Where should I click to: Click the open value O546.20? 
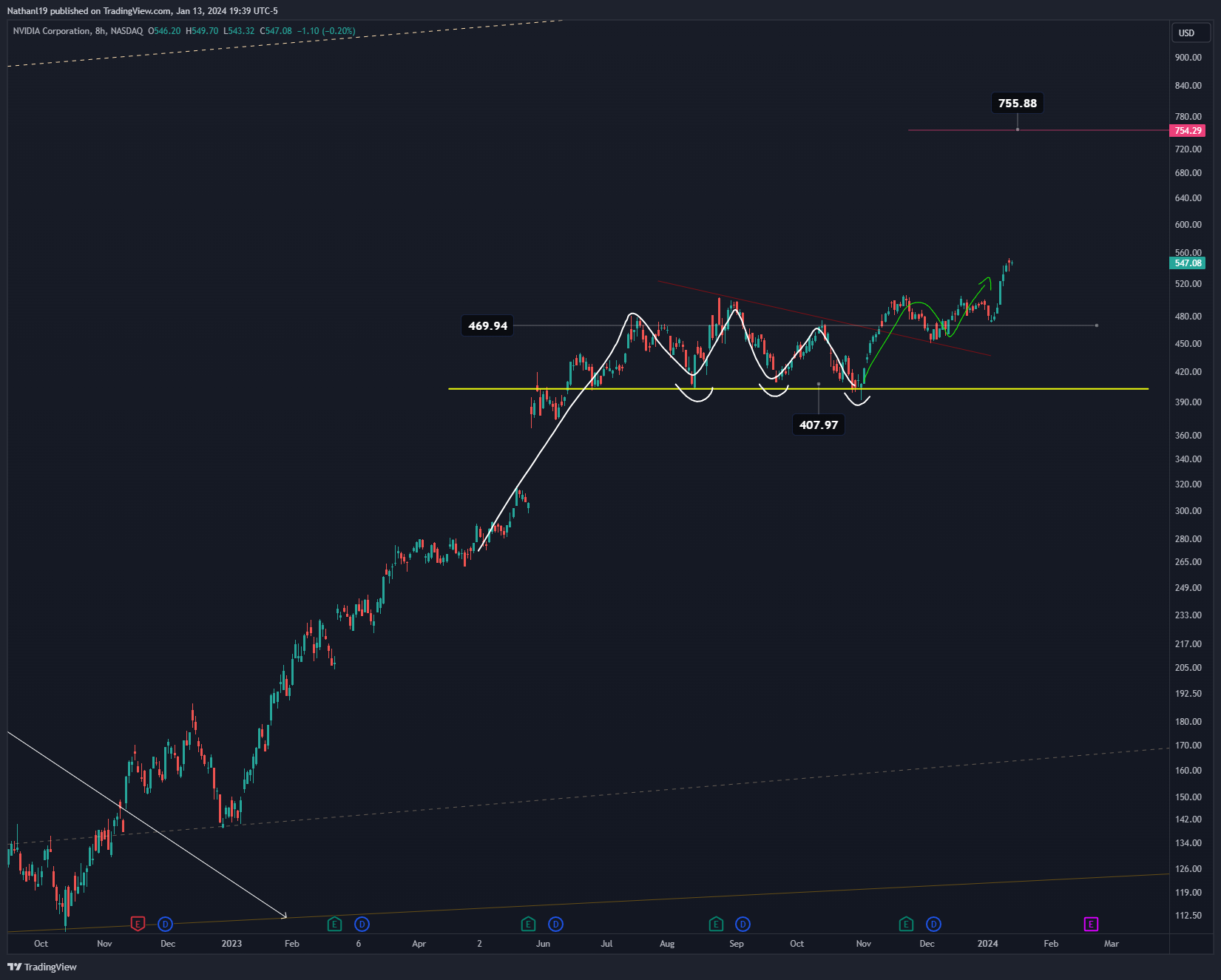164,31
